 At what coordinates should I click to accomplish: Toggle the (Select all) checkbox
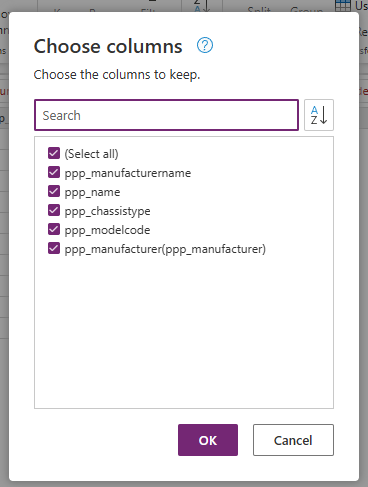pos(54,153)
